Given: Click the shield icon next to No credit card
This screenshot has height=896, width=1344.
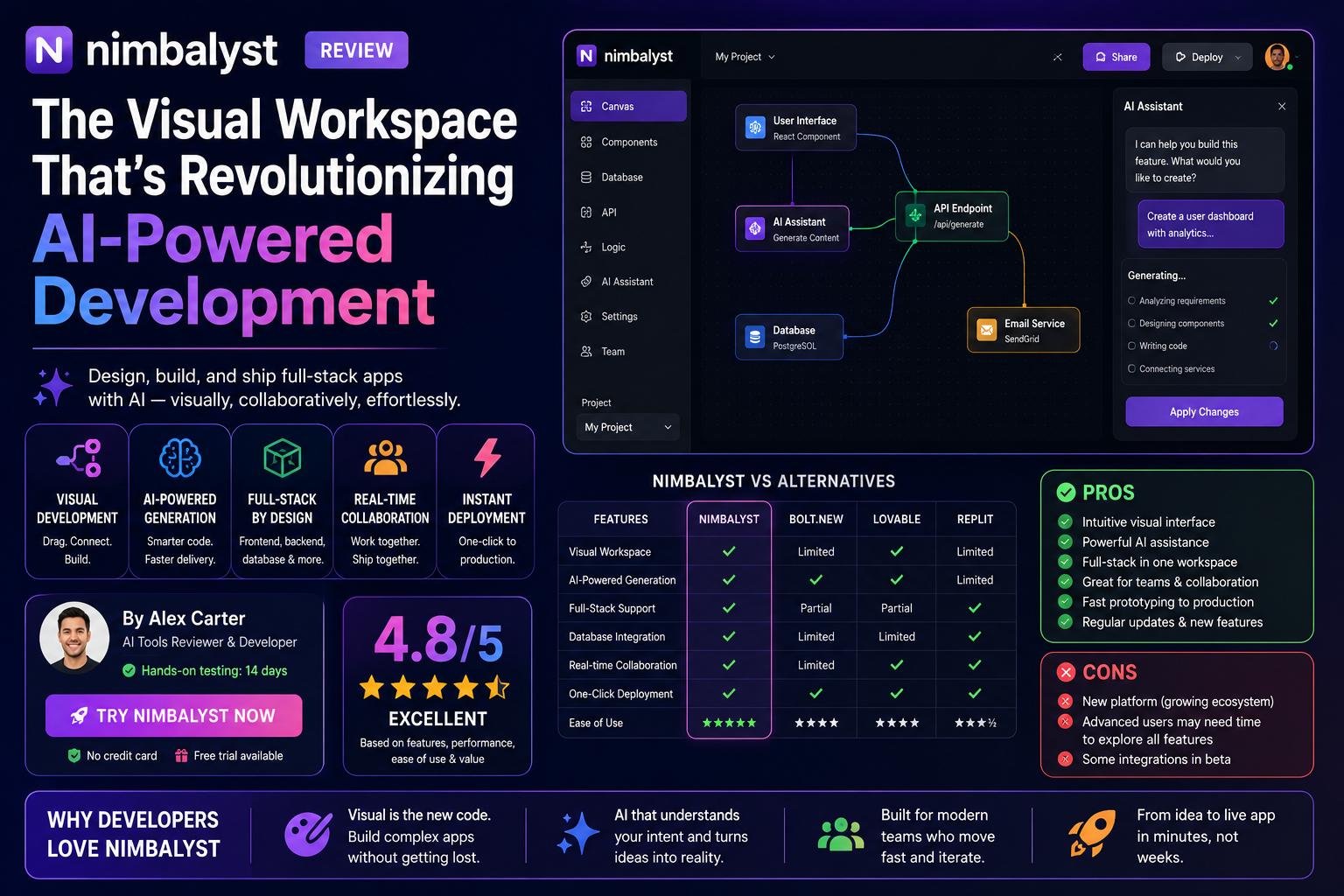Looking at the screenshot, I should [x=74, y=755].
